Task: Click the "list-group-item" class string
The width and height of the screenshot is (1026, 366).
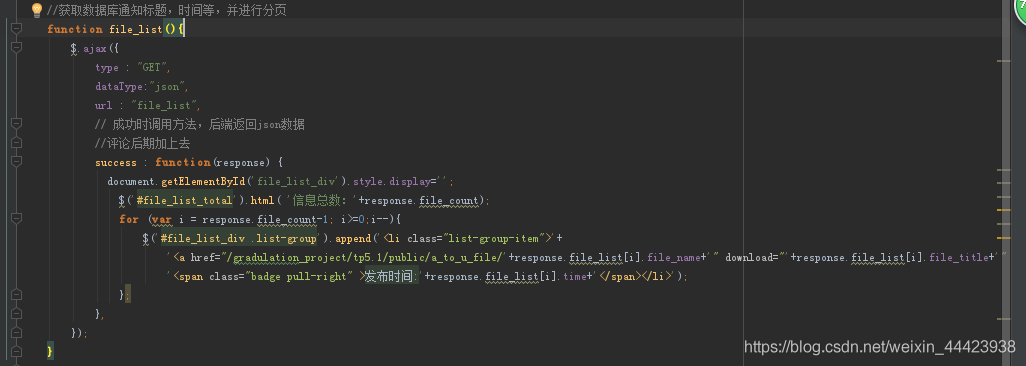Action: point(494,238)
